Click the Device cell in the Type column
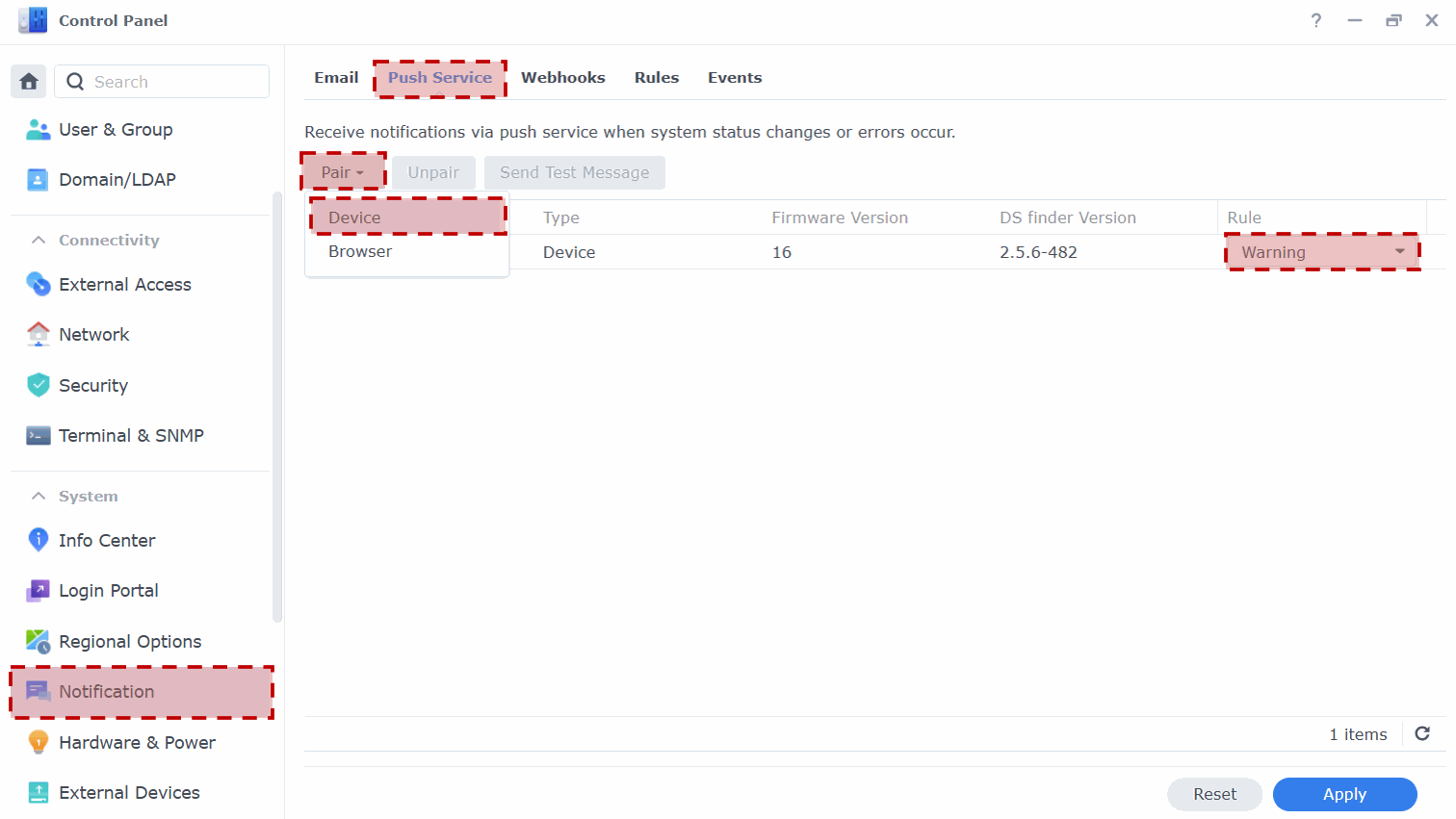The image size is (1456, 819). point(569,252)
